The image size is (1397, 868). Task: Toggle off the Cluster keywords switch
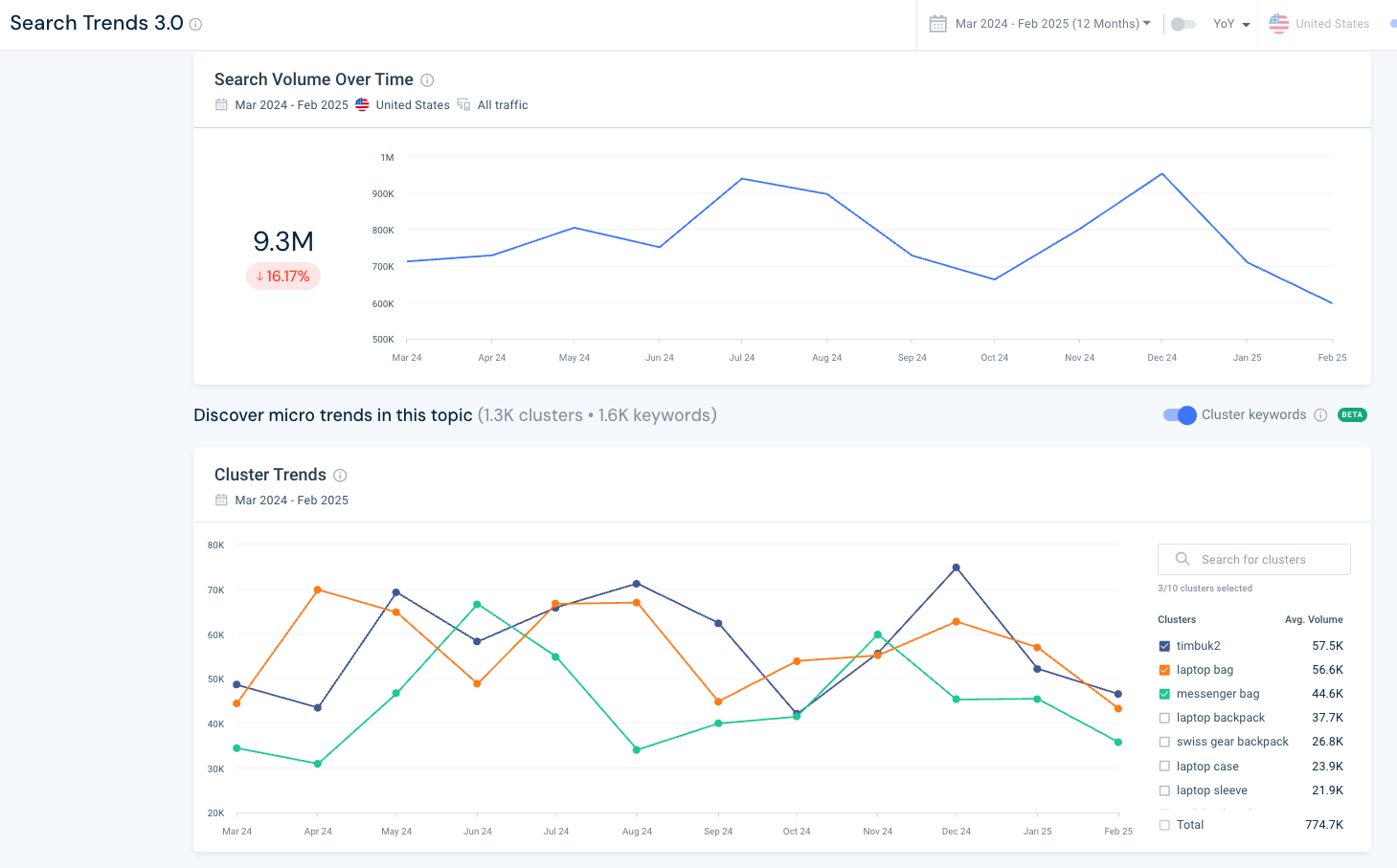(1179, 415)
